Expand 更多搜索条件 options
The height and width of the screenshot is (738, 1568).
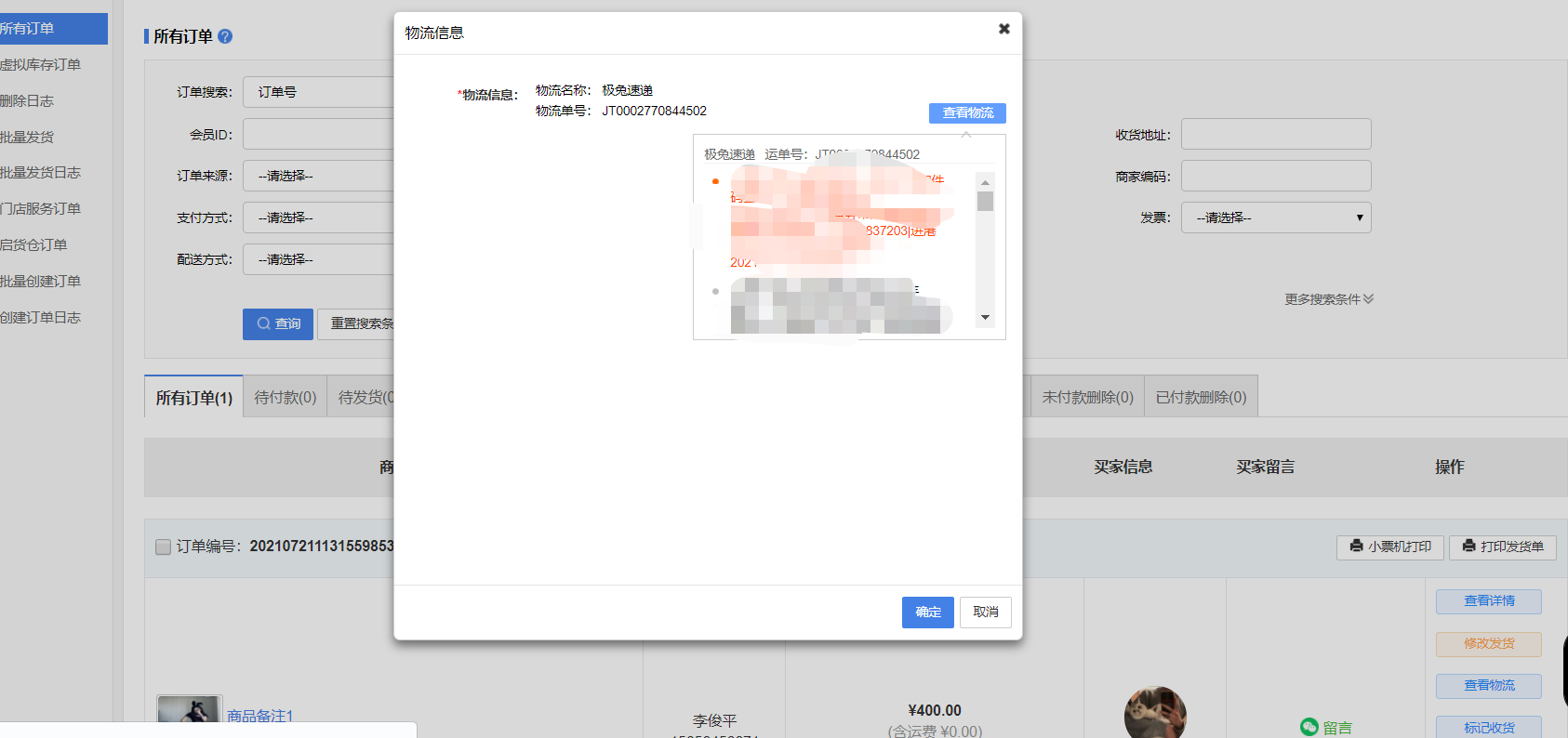pyautogui.click(x=1328, y=299)
